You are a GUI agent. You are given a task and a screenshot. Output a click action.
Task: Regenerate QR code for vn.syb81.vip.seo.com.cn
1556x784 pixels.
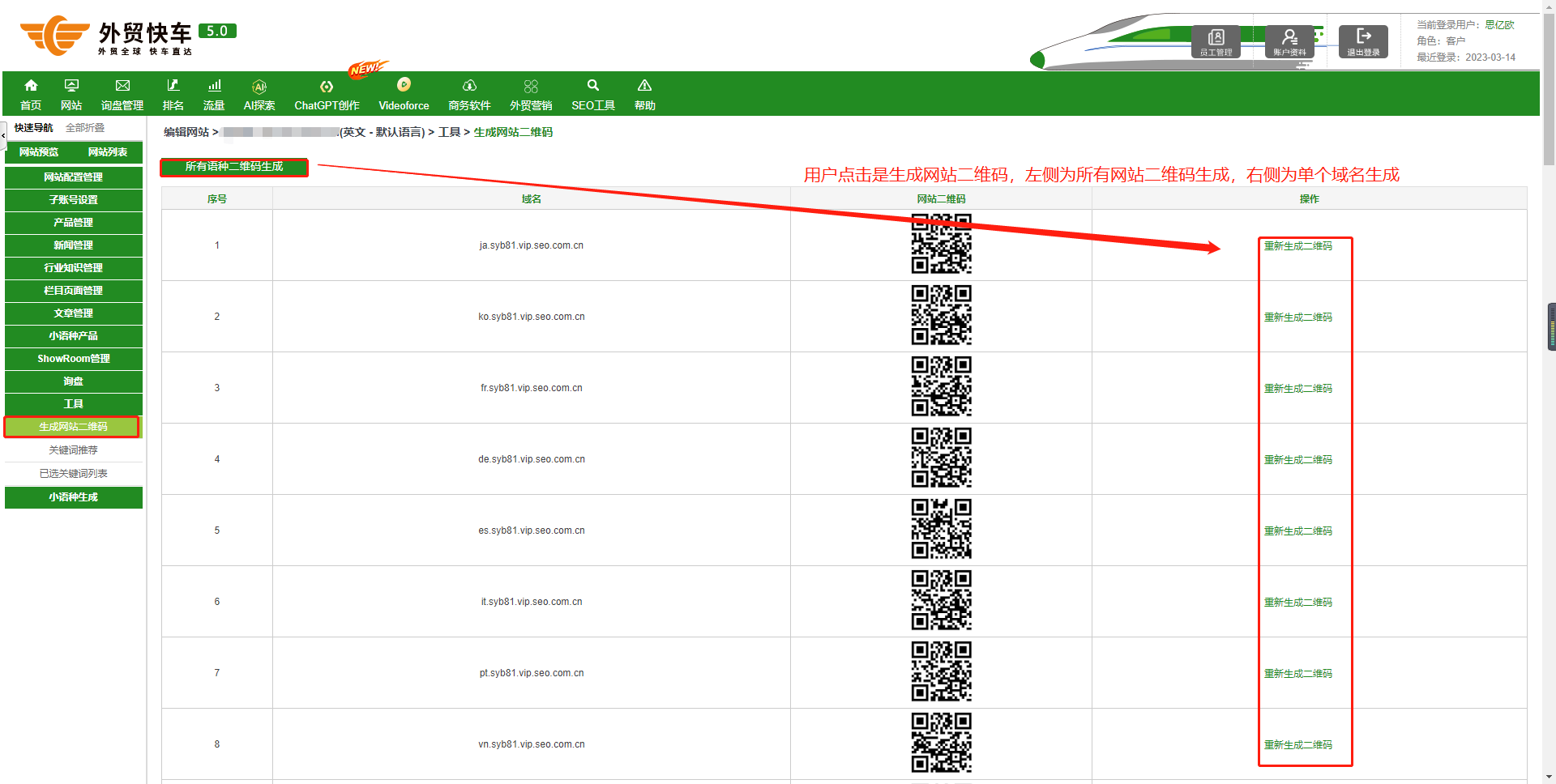(x=1297, y=745)
